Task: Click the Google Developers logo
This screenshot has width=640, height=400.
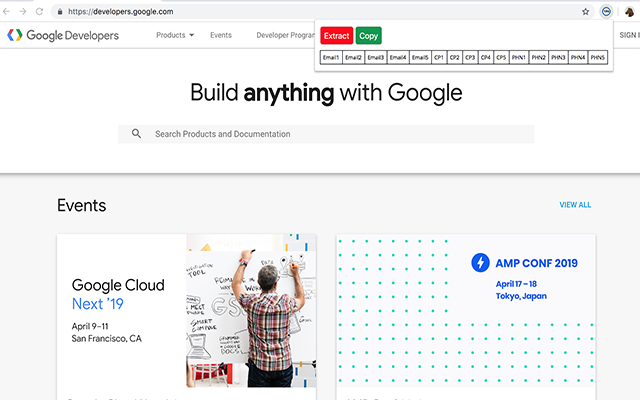Action: [x=63, y=35]
